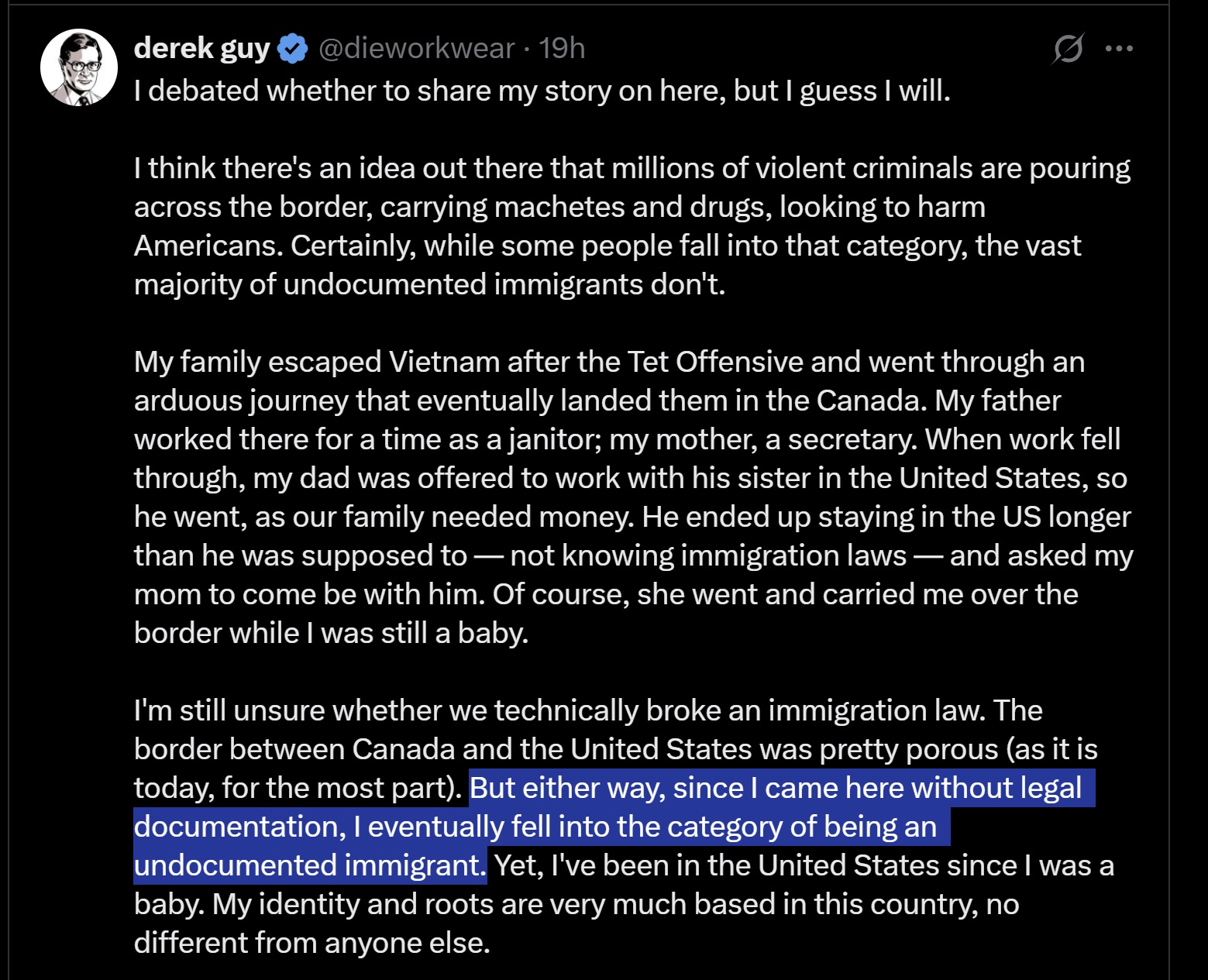The width and height of the screenshot is (1208, 980).
Task: Click the phrase 'border while I was still a baby.'
Action: point(331,633)
